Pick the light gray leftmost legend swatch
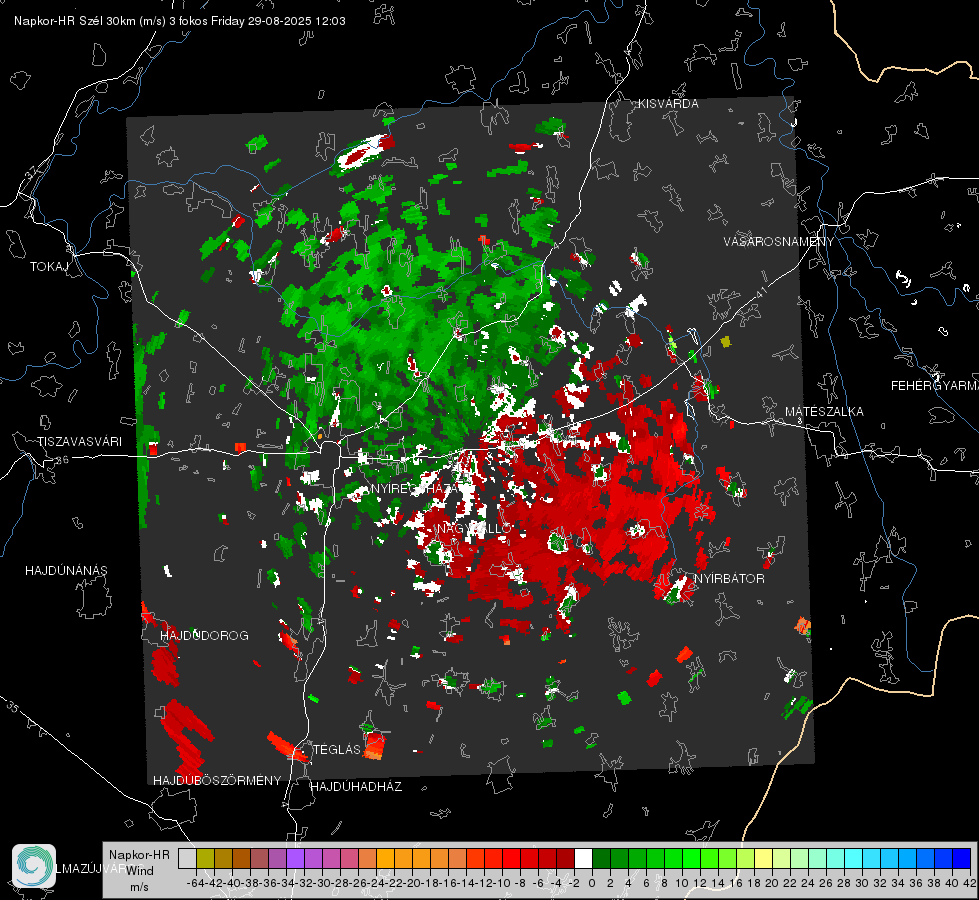This screenshot has height=900, width=979. [187, 858]
